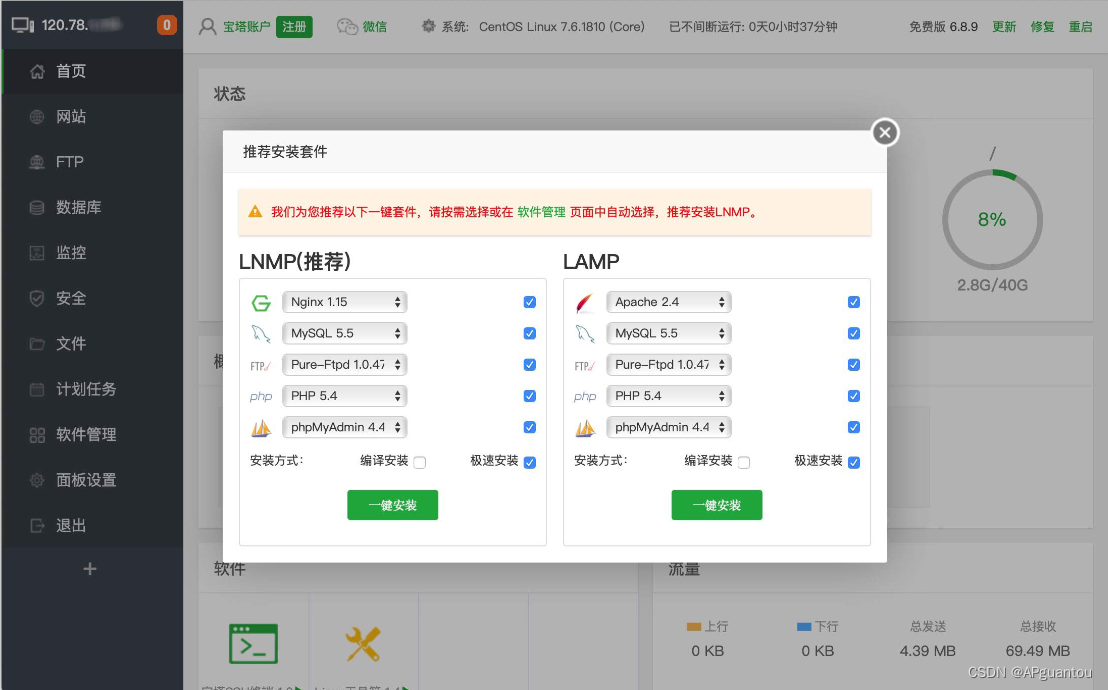The image size is (1108, 690).
Task: Enable 编译安装 option under LNMP
Action: [x=420, y=462]
